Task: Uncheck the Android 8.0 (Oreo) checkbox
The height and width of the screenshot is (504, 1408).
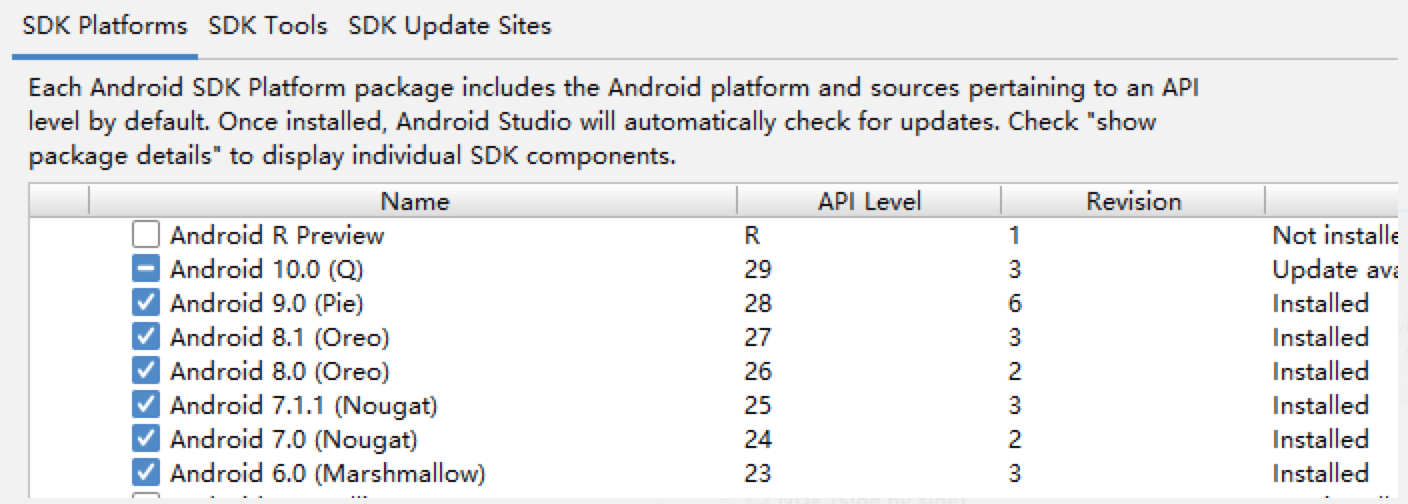Action: 146,371
